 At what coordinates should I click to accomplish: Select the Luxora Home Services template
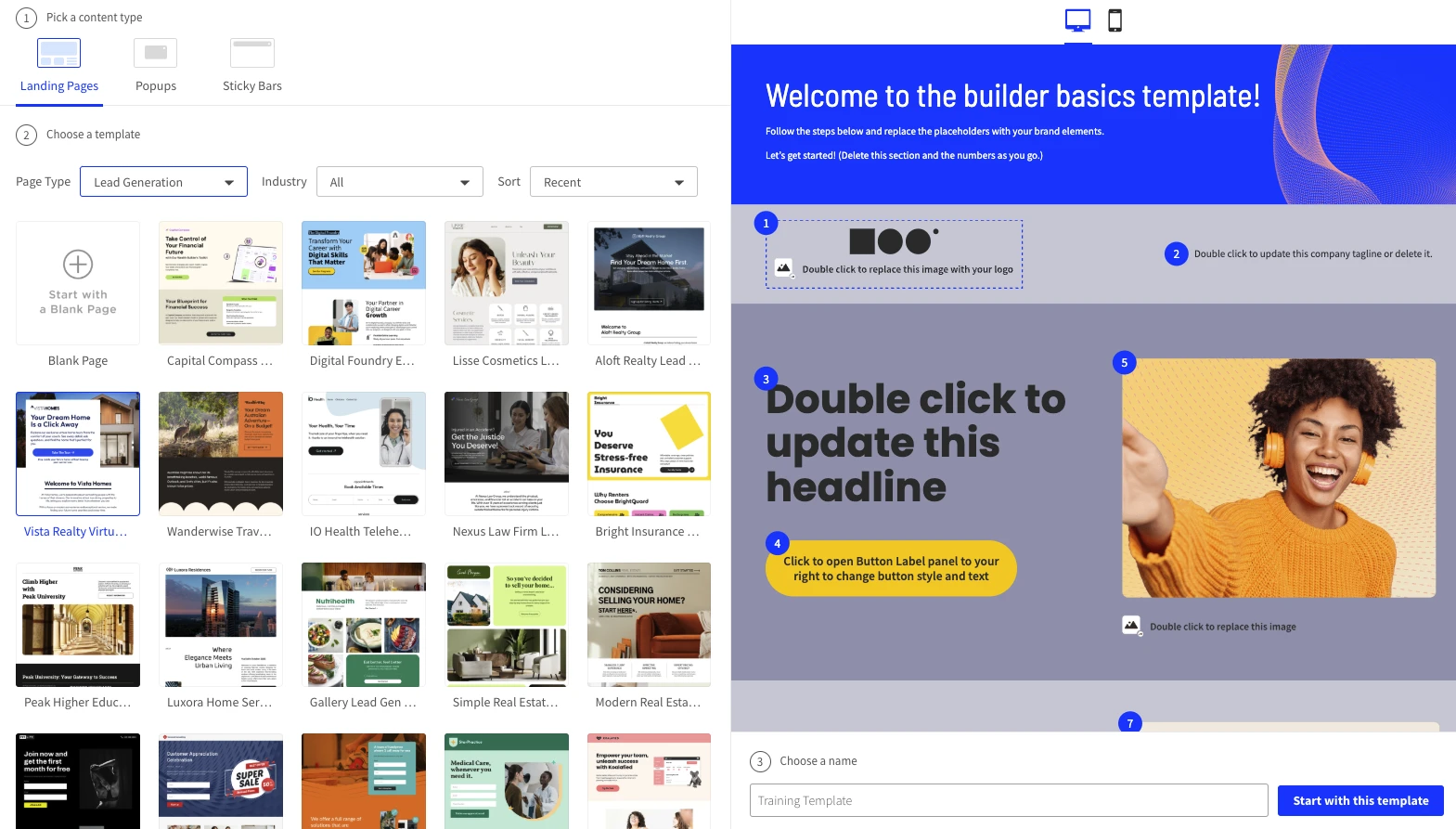coord(221,625)
